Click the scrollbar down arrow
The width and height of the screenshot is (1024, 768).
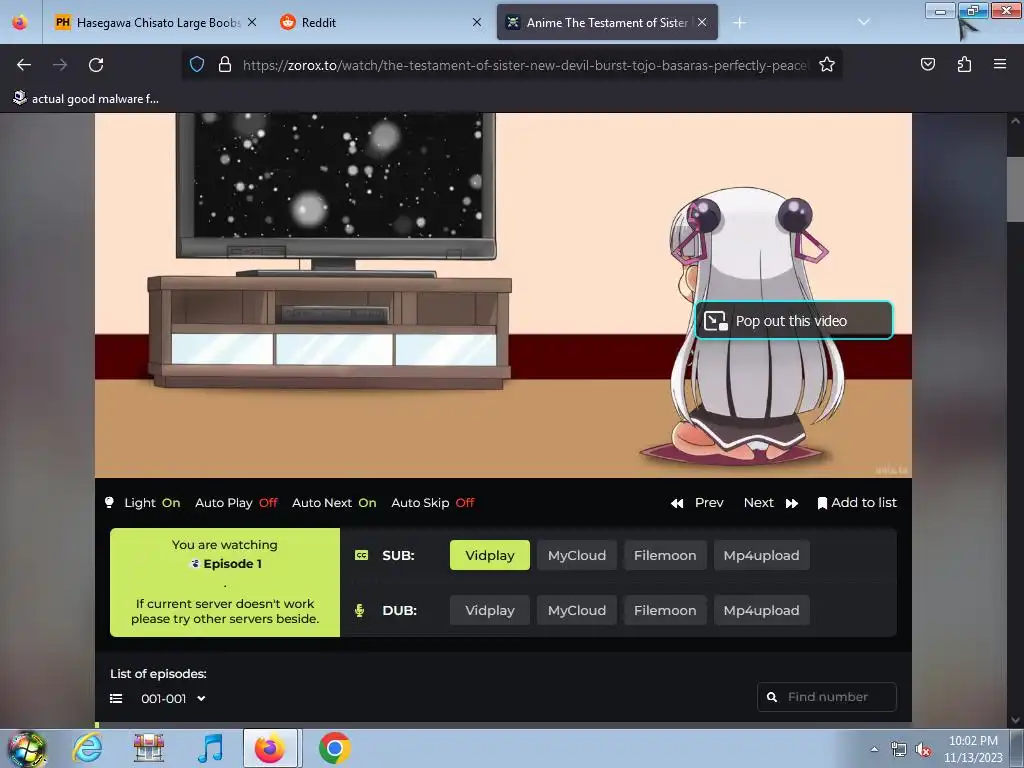(x=1015, y=720)
